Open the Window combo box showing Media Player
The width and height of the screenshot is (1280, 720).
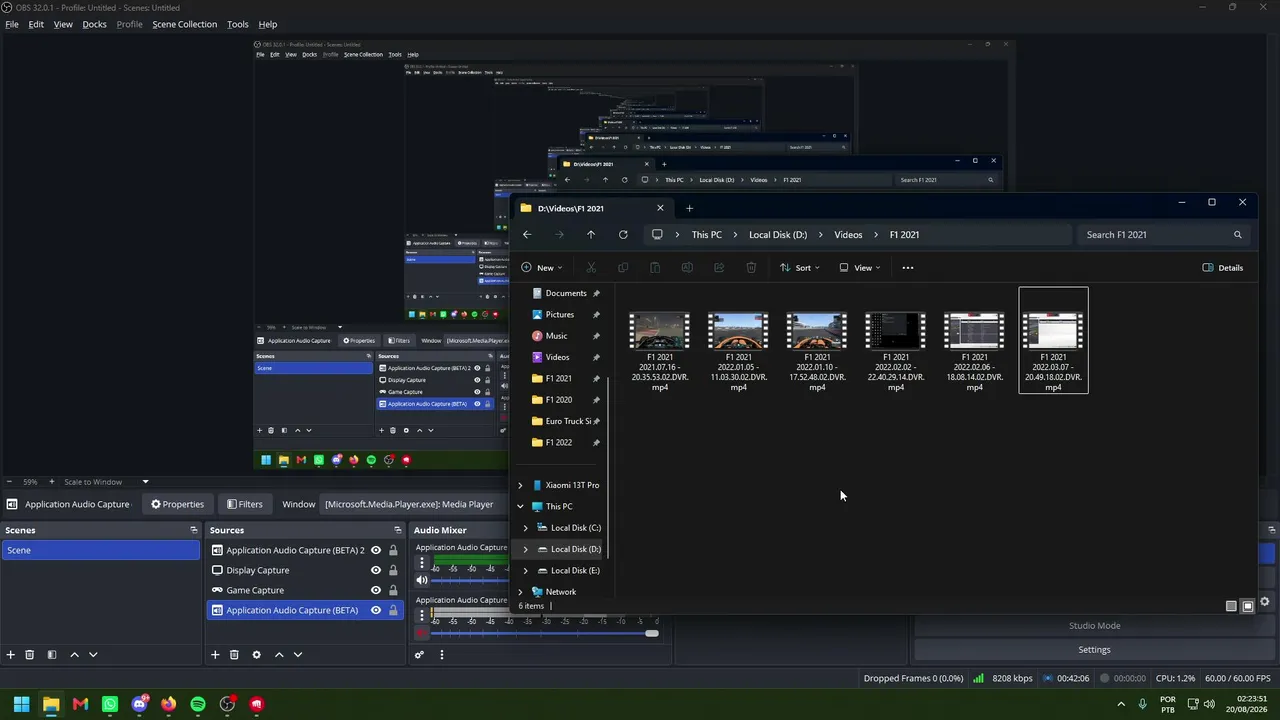point(415,504)
